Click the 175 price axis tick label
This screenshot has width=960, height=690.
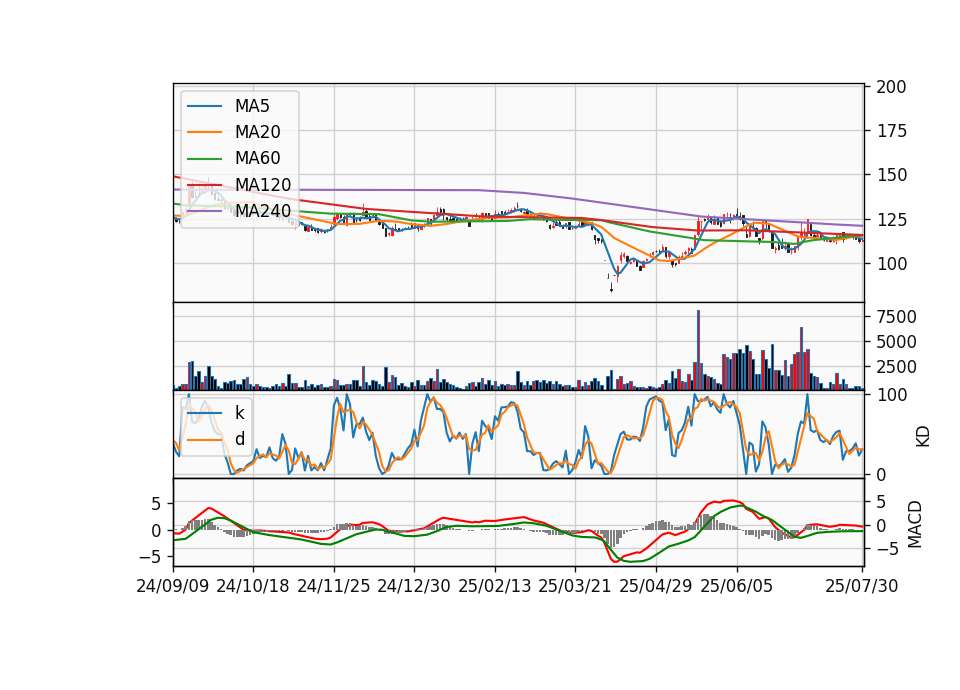(x=891, y=131)
